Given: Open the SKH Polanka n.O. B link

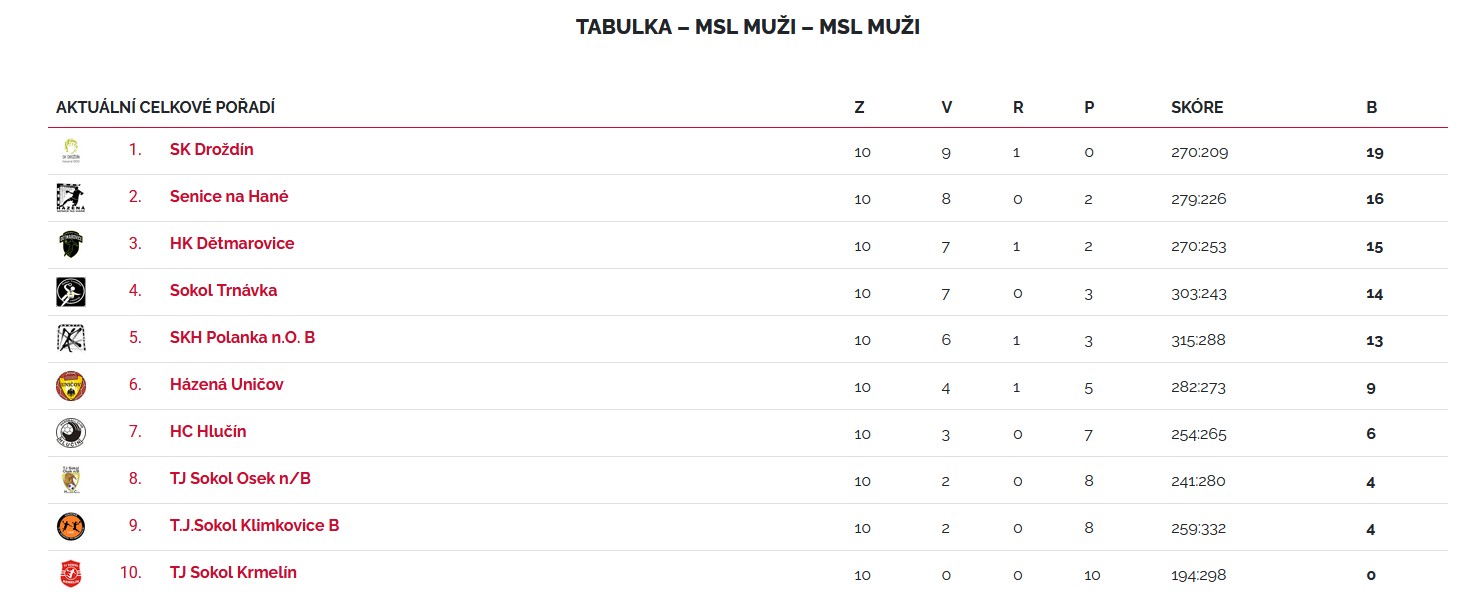Looking at the screenshot, I should click(242, 338).
